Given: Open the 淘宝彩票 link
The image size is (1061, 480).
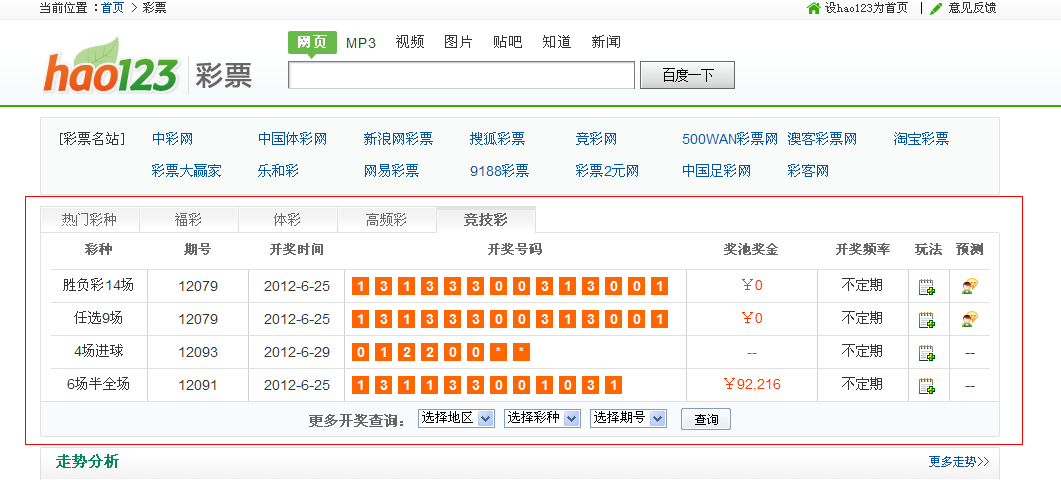Looking at the screenshot, I should pos(921,139).
